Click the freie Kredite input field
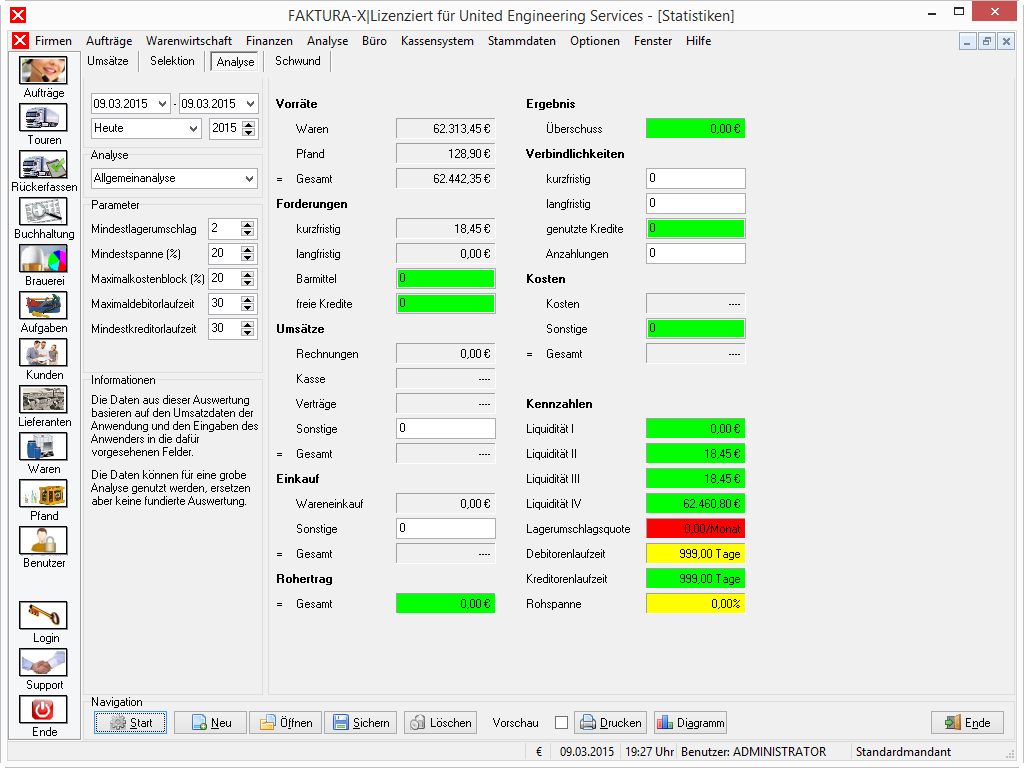Viewport: 1024px width, 768px height. pyautogui.click(x=445, y=304)
